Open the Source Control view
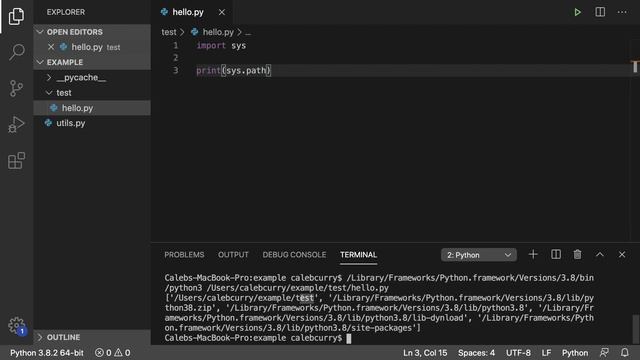This screenshot has height=360, width=640. coord(16,88)
